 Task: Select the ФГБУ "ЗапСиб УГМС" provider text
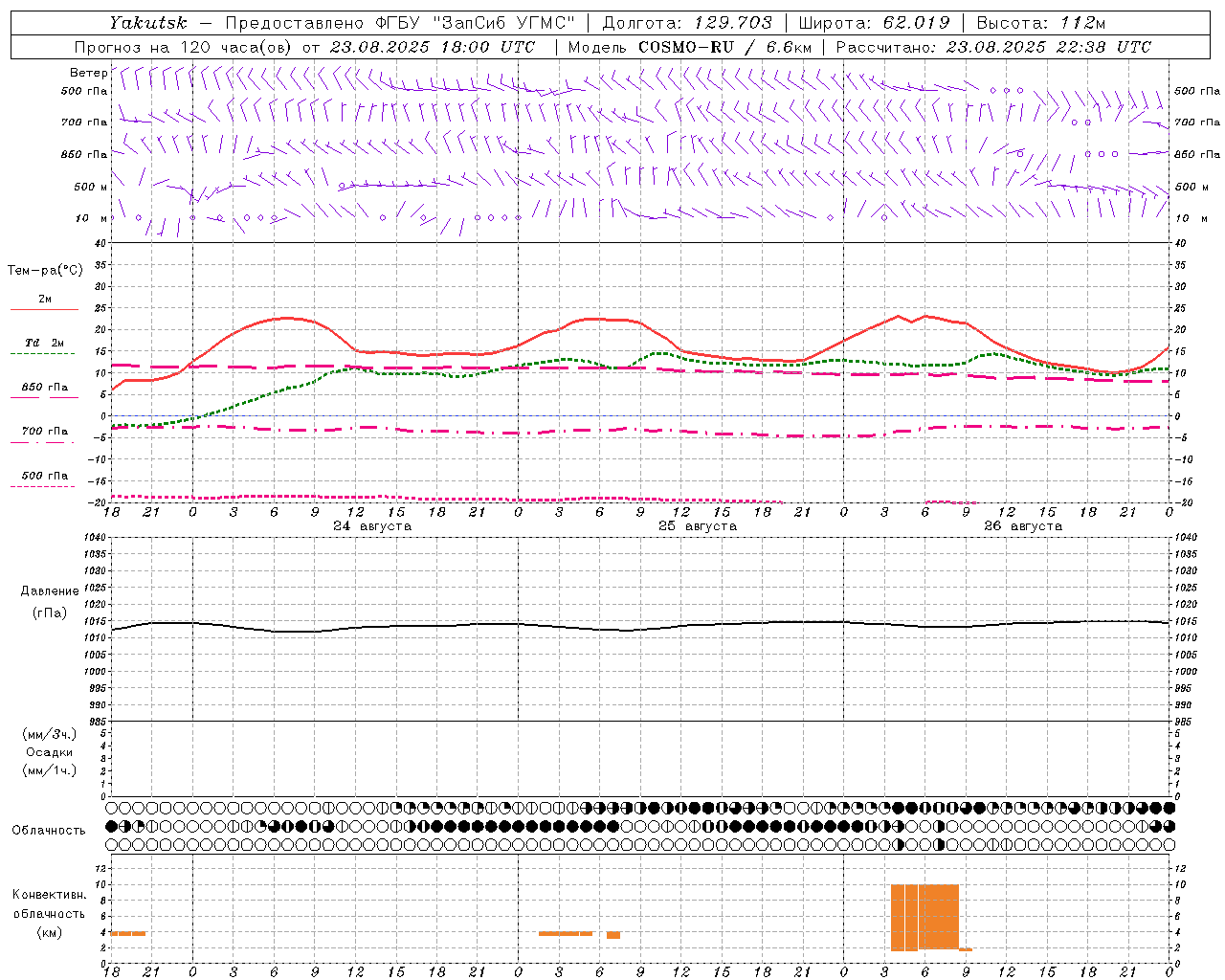click(478, 23)
